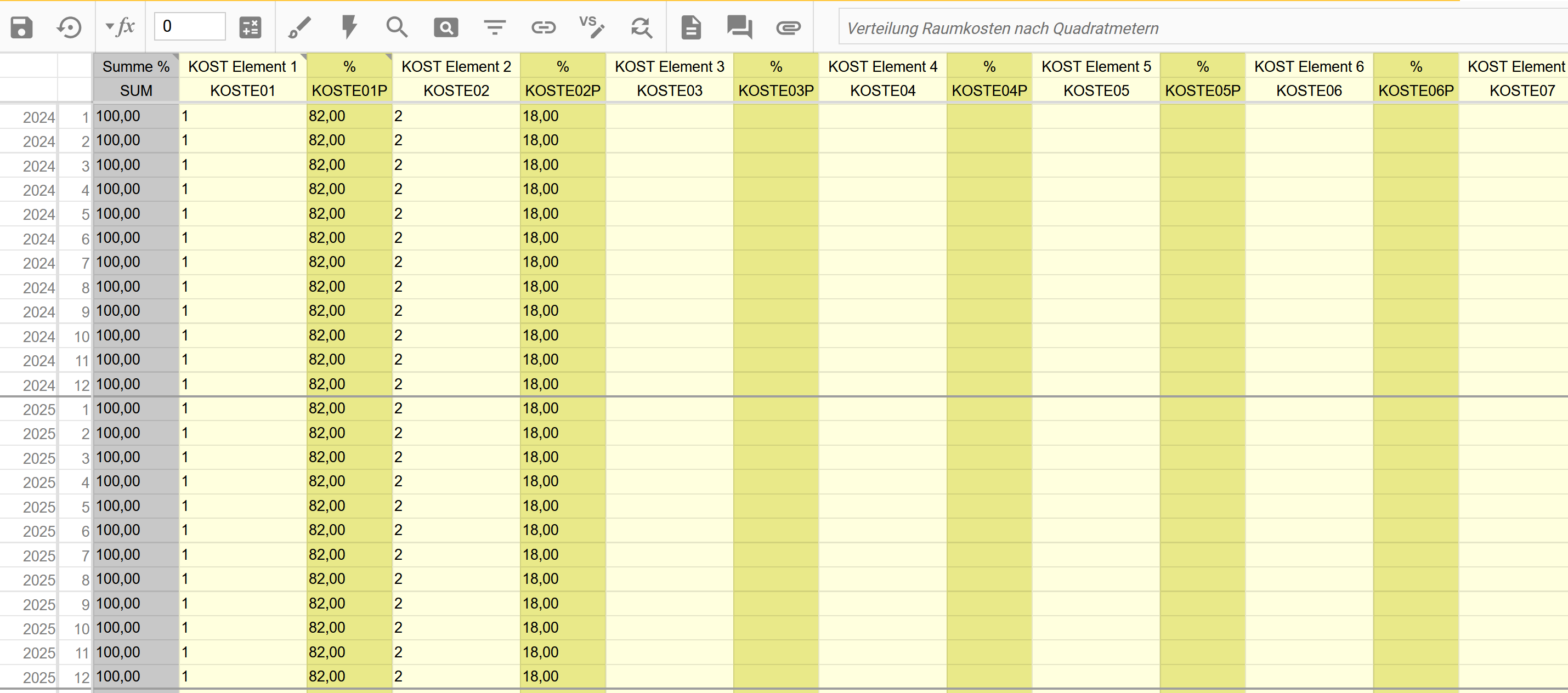Select the paintbrush format icon
Screen dimensions: 1568x693
pyautogui.click(x=299, y=27)
